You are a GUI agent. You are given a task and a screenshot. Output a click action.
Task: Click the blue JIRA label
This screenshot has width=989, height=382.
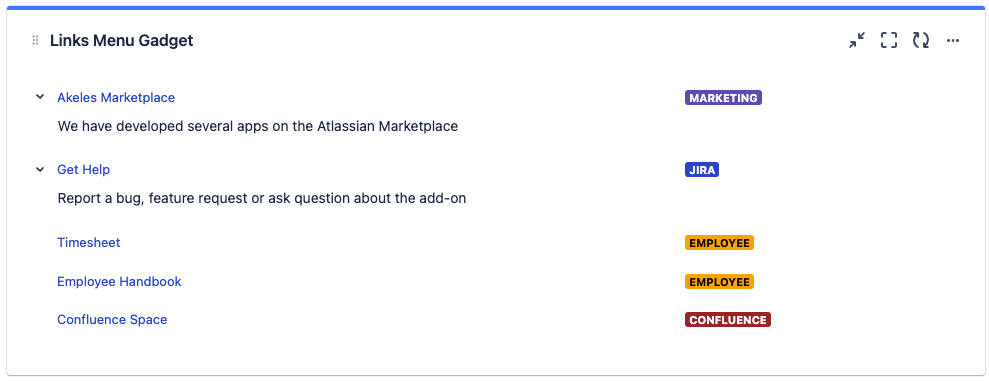pos(702,170)
